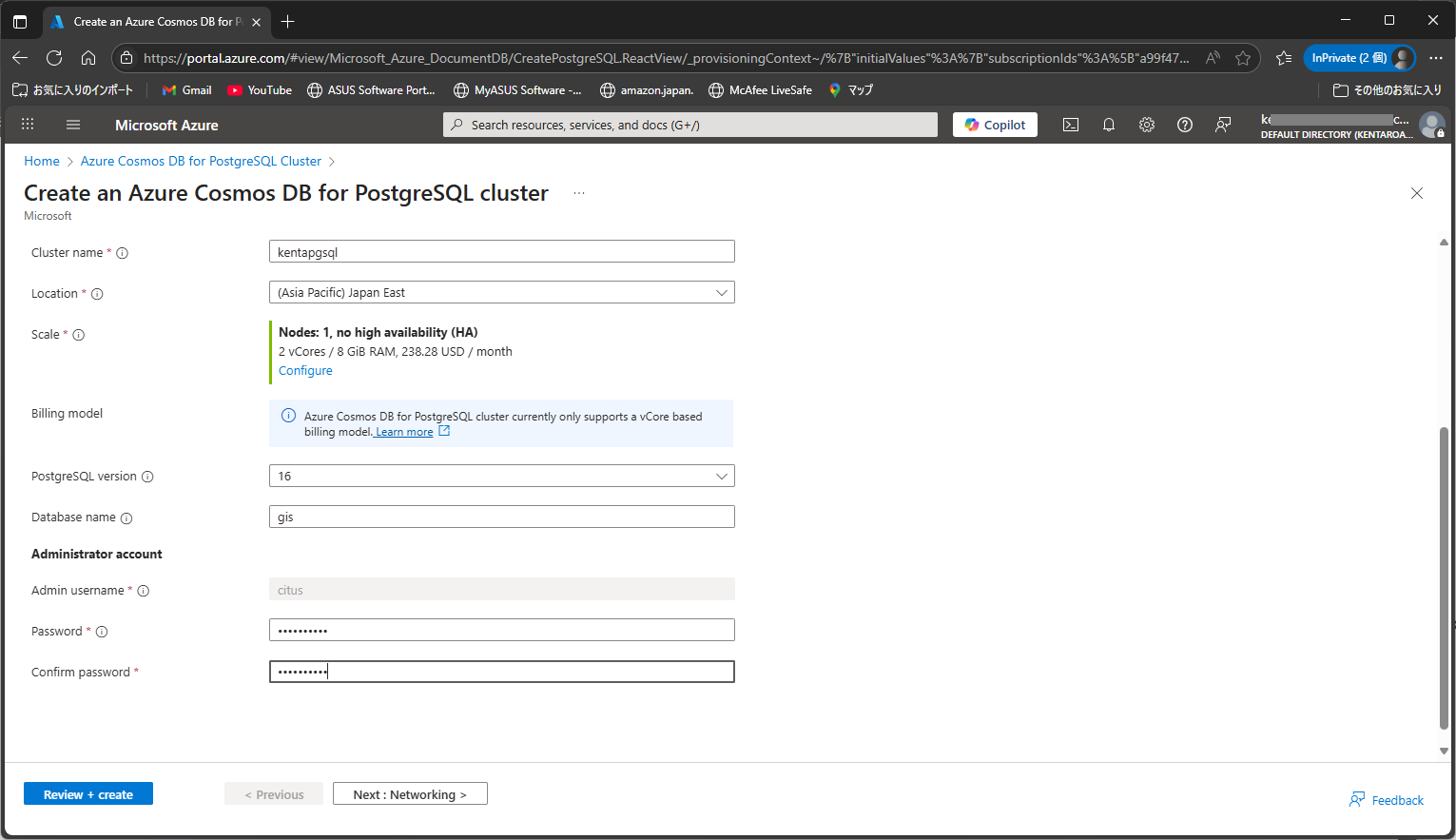Open Learn more link in billing notice
This screenshot has height=840, width=1456.
pos(404,432)
